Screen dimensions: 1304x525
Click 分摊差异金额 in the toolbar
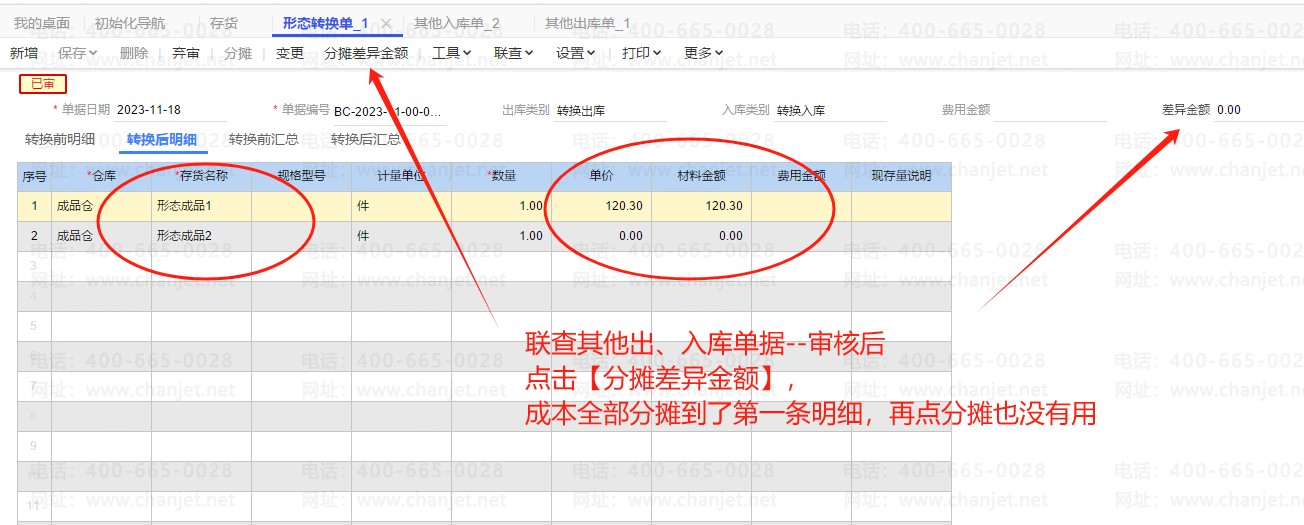(366, 53)
